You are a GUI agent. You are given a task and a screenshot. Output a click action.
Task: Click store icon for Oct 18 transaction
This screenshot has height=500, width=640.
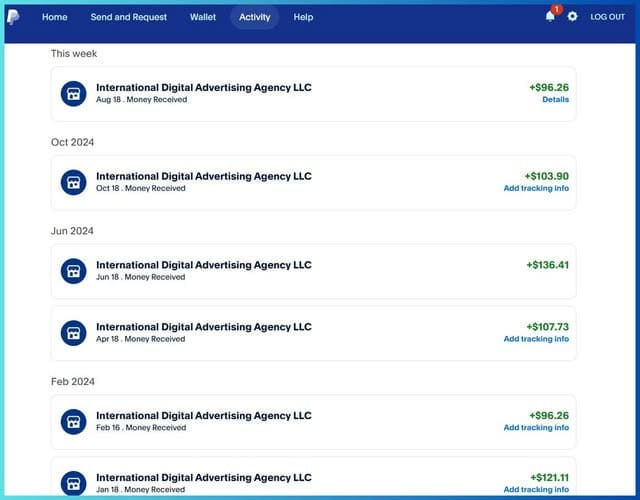tap(73, 182)
